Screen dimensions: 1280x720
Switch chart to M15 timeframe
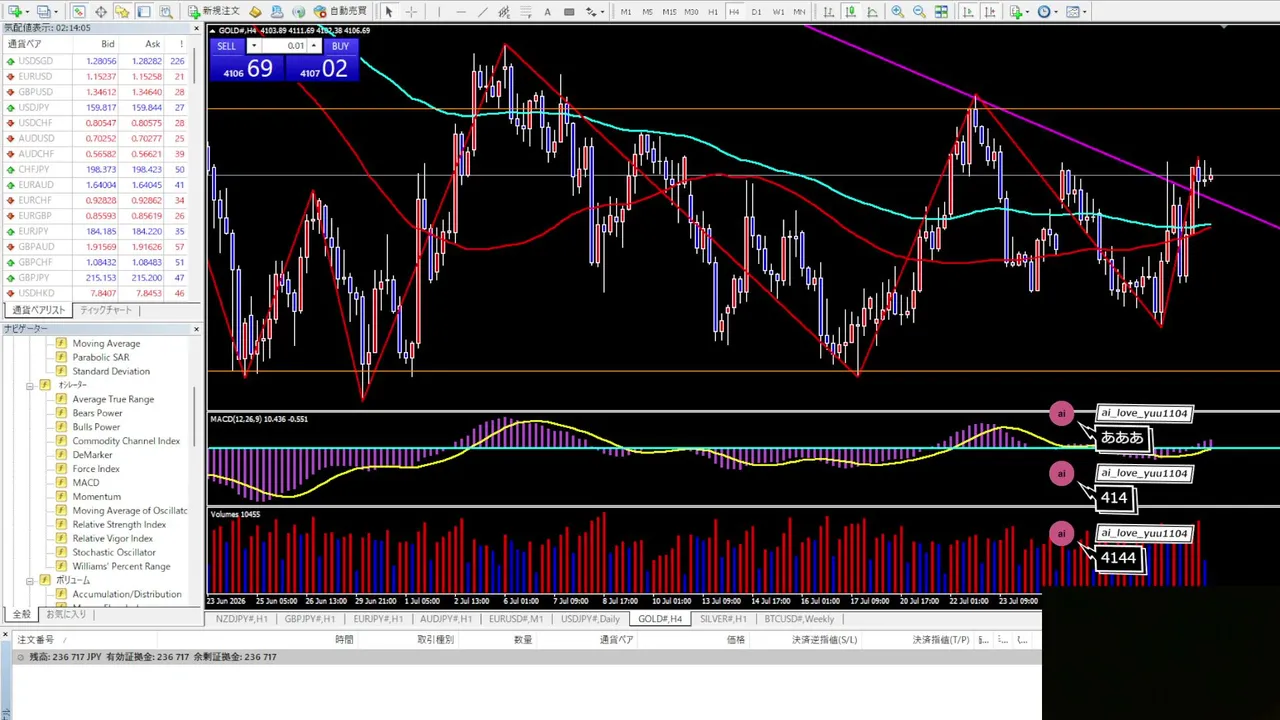click(669, 12)
